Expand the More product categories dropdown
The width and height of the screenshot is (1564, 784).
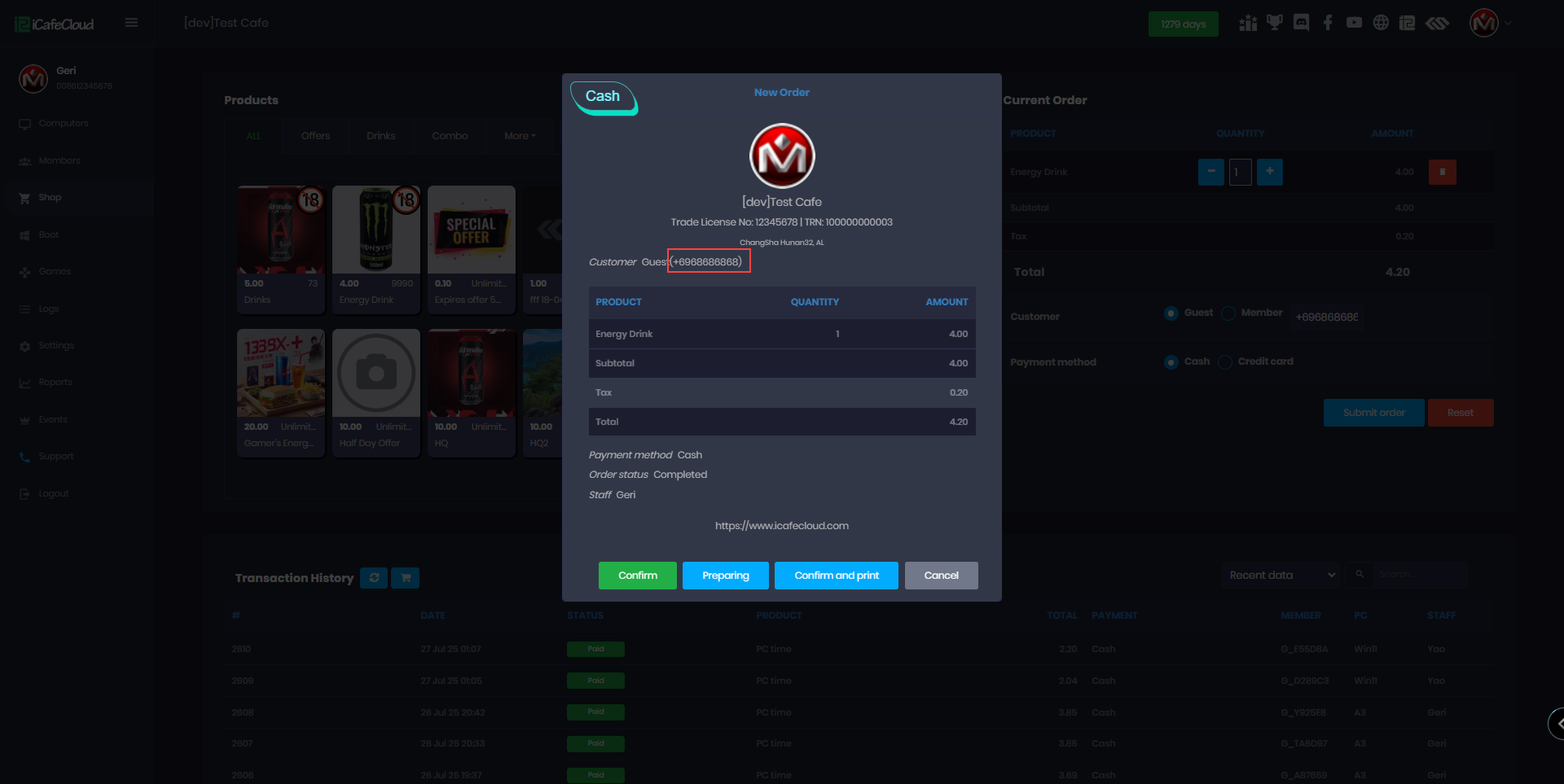[520, 136]
